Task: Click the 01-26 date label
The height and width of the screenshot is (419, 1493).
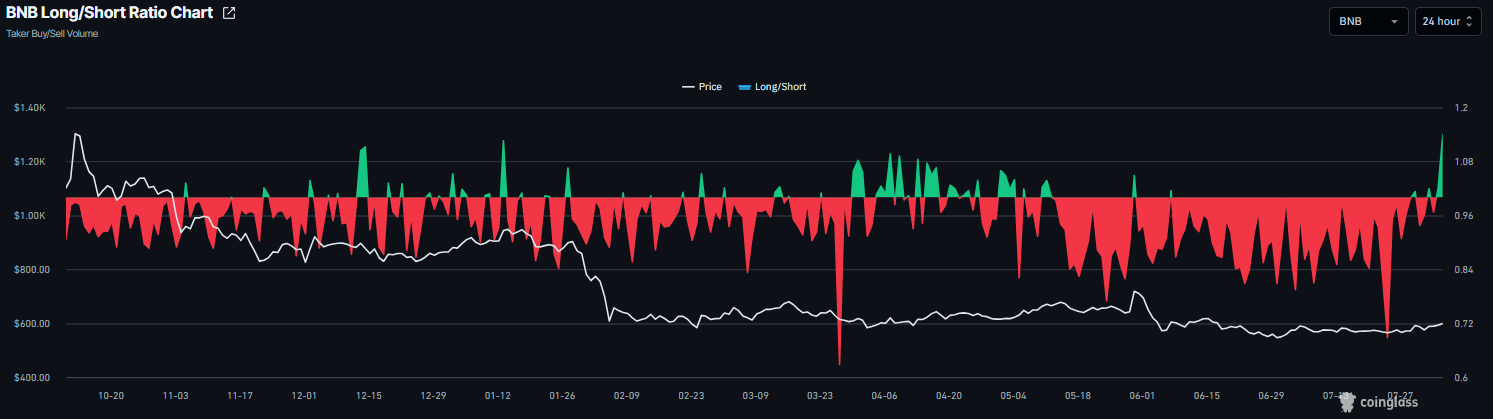Action: tap(562, 396)
